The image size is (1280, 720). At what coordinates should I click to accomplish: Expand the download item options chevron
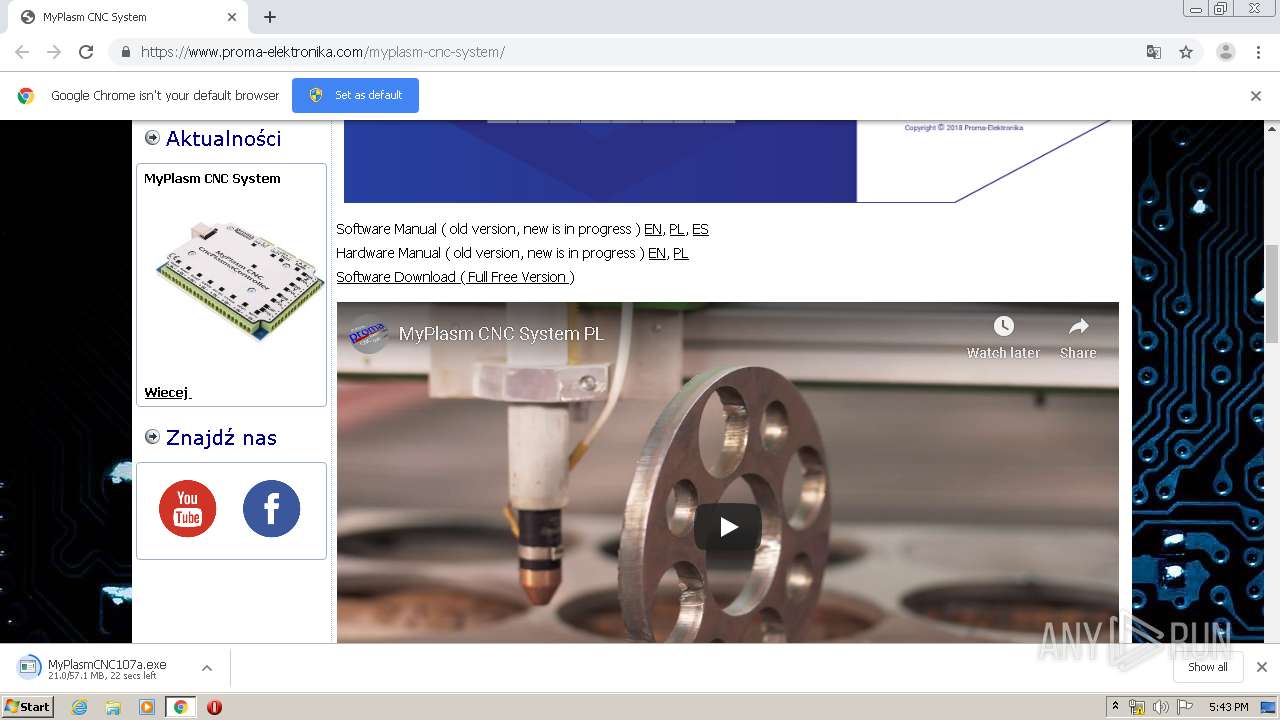(207, 668)
